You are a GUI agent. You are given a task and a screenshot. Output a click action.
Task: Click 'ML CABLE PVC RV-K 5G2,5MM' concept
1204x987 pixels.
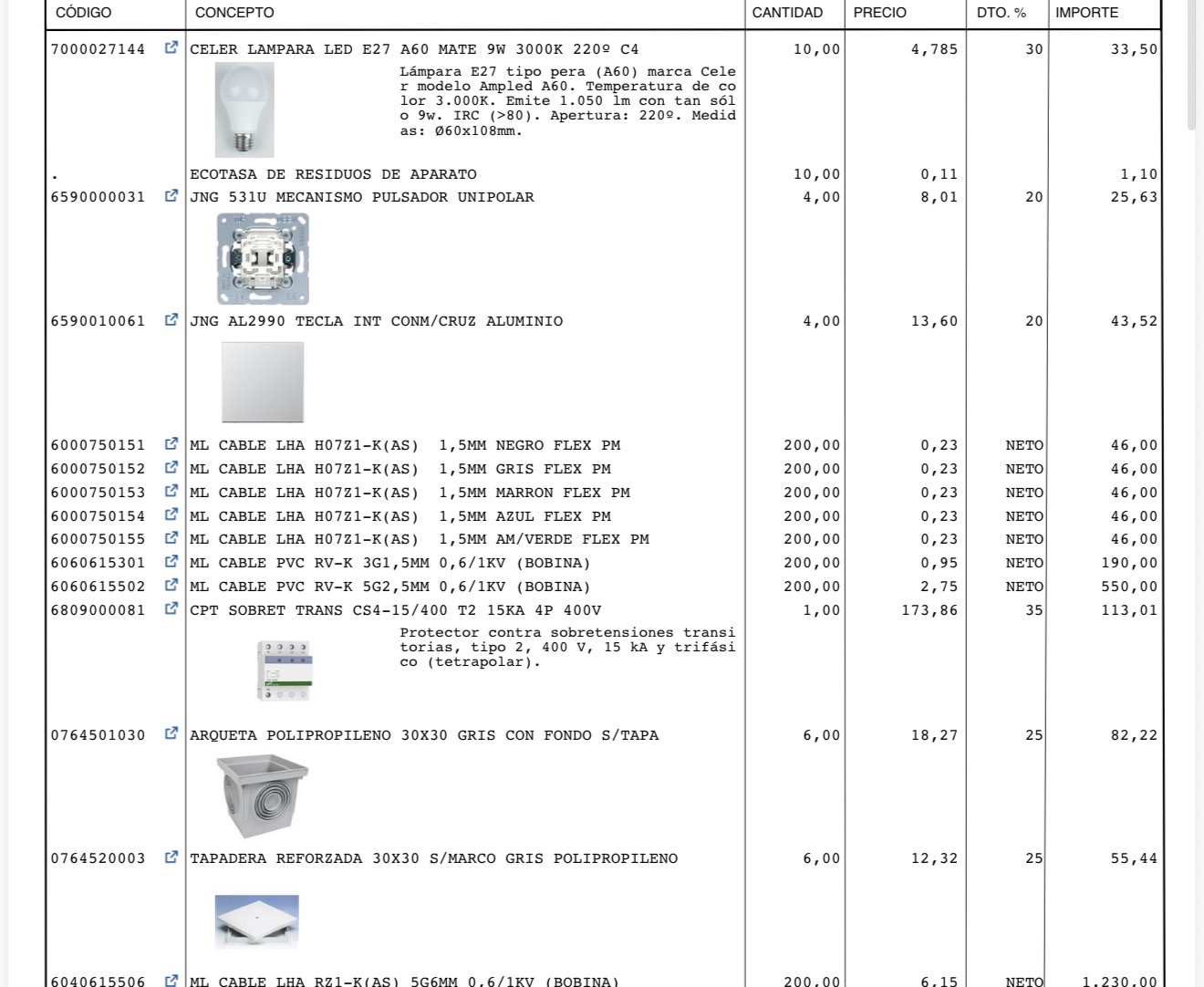390,587
